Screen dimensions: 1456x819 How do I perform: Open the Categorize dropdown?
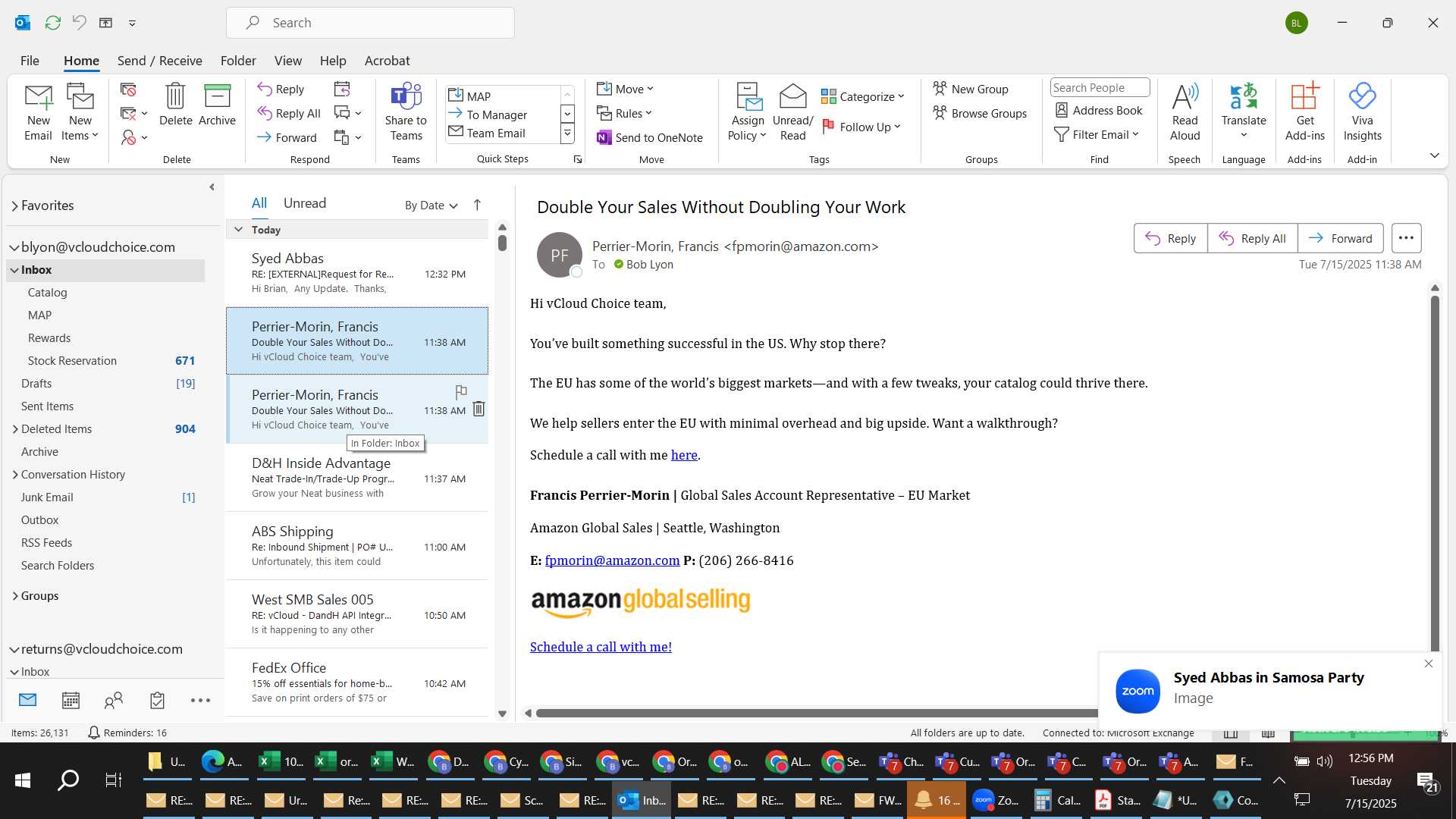[x=863, y=96]
